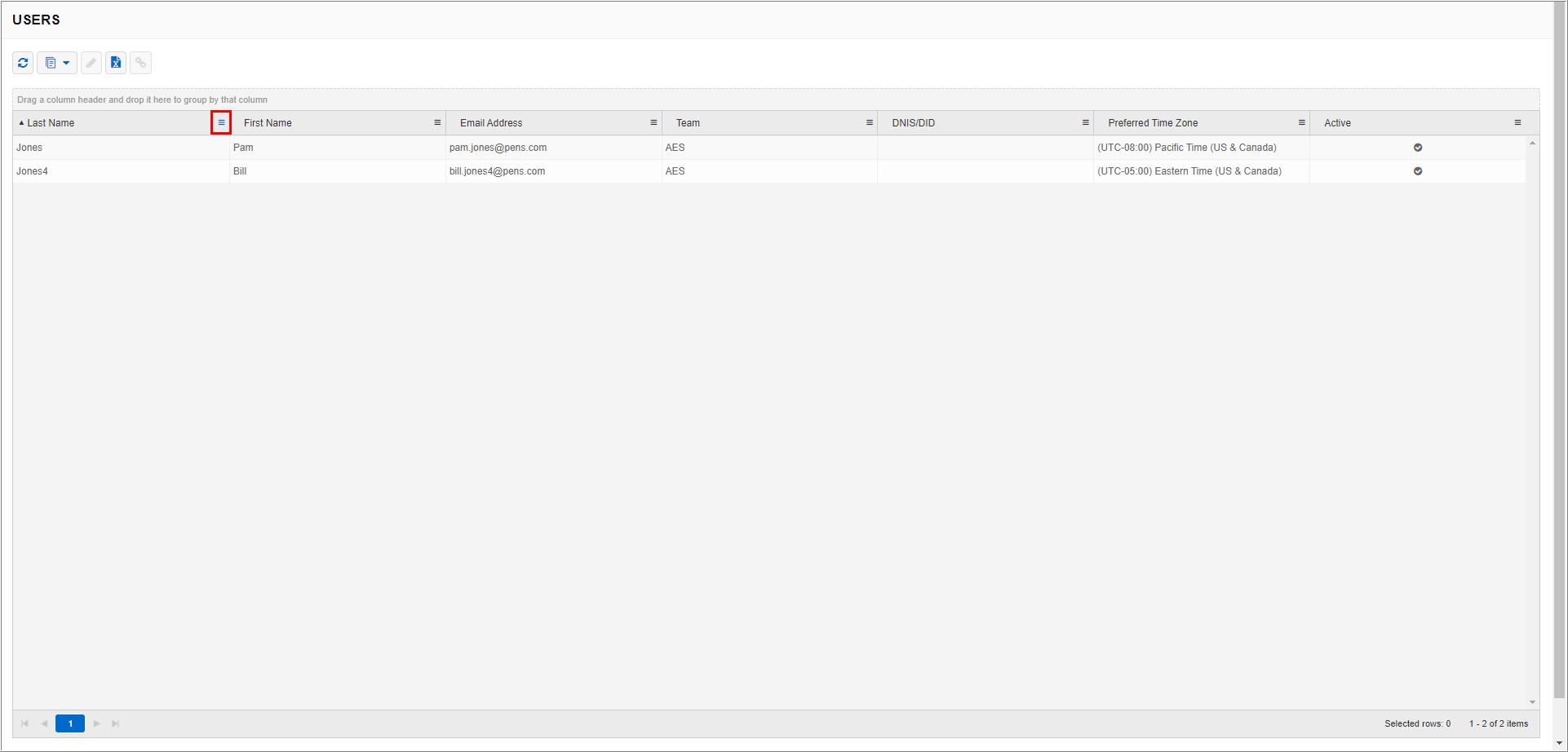Open the DNIS/DID column menu
The width and height of the screenshot is (1568, 752).
click(x=1085, y=122)
